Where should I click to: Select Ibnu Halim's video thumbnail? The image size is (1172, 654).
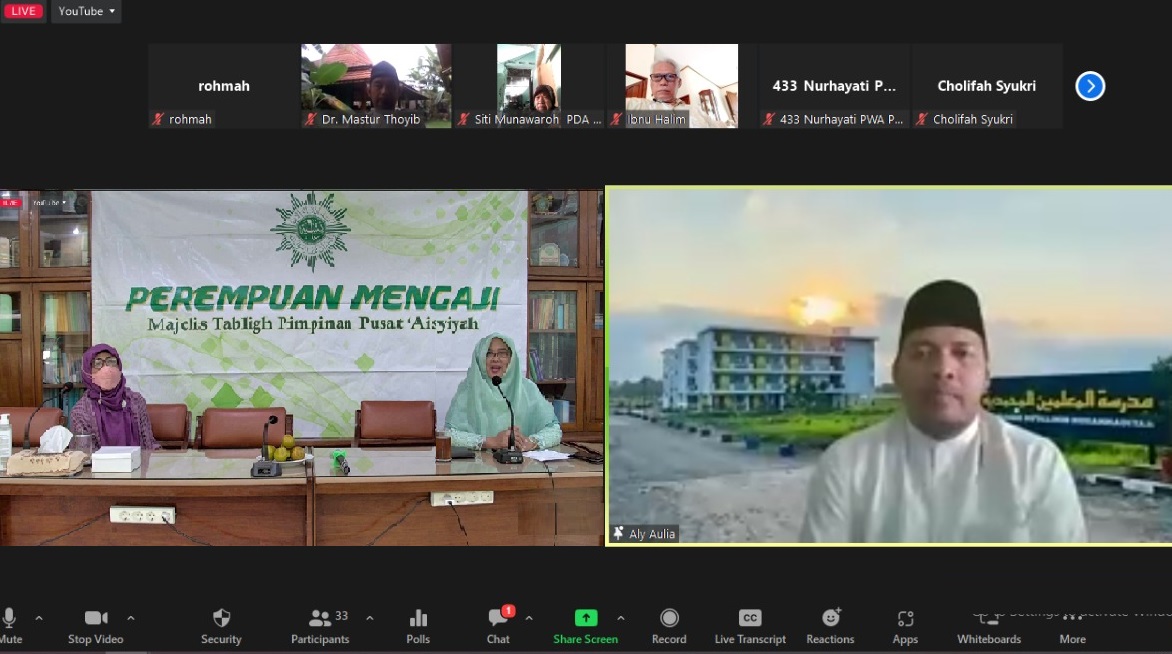[x=681, y=85]
